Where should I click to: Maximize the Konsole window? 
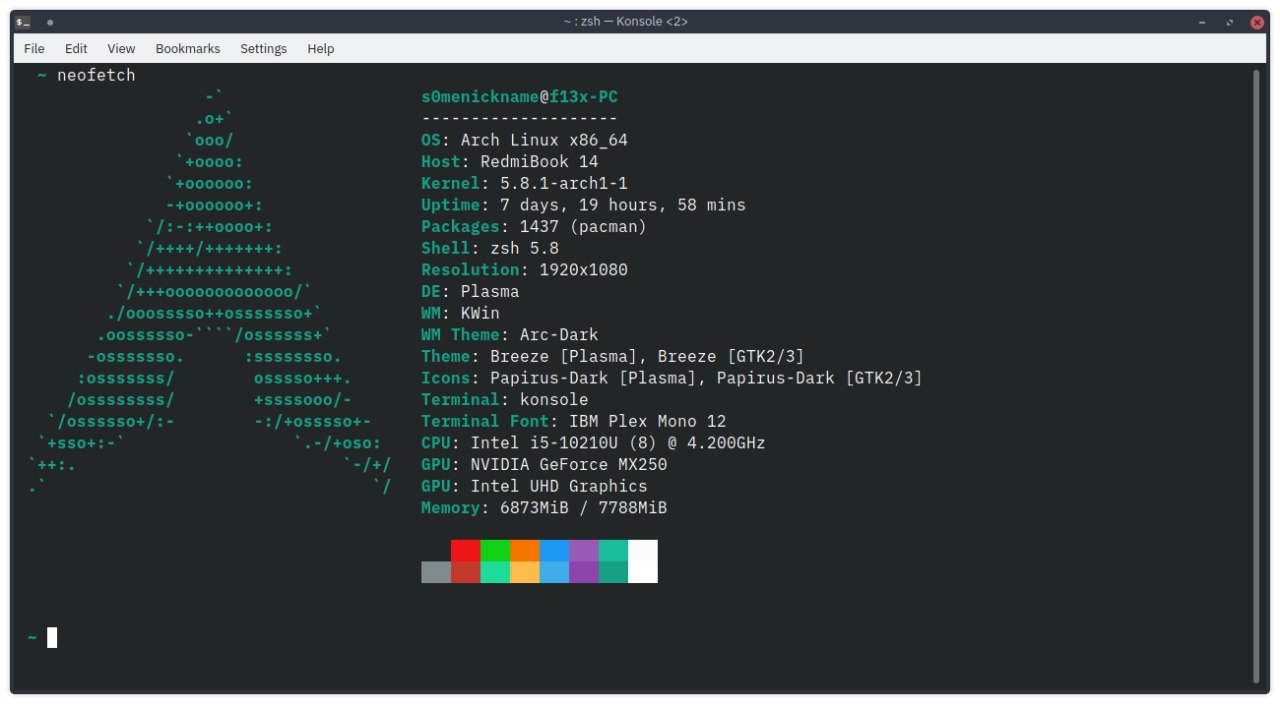pyautogui.click(x=1230, y=21)
